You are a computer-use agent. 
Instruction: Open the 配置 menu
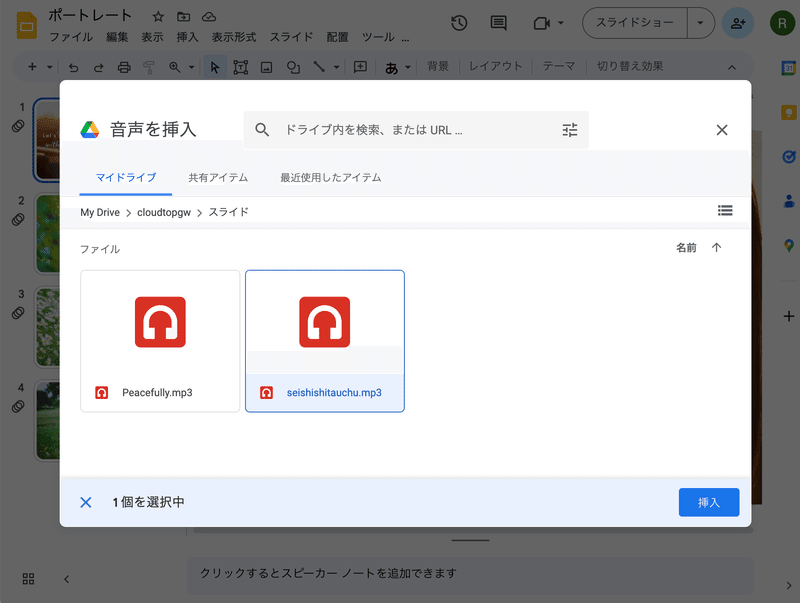point(337,37)
